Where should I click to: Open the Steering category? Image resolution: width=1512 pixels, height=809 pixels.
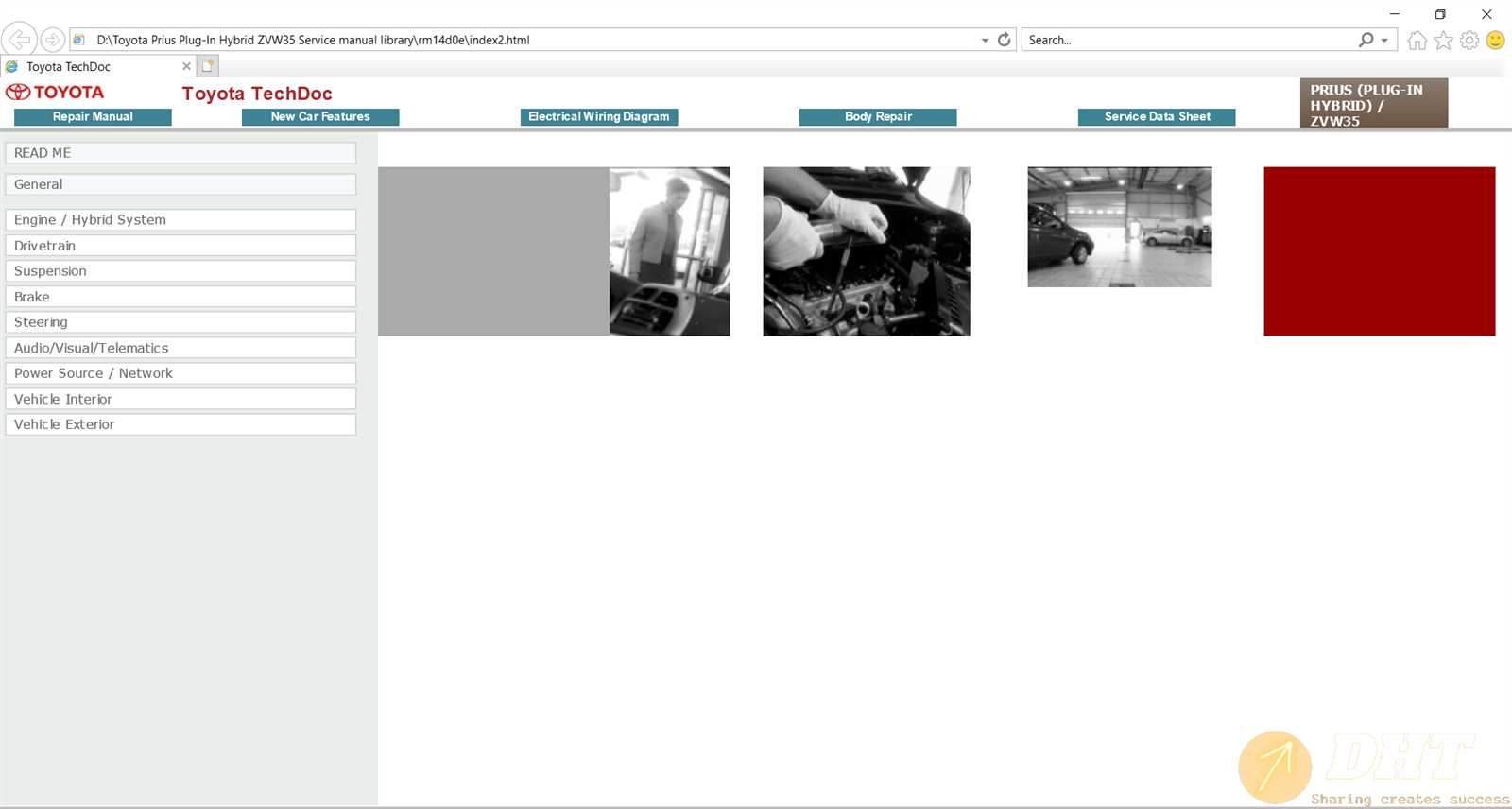point(180,321)
